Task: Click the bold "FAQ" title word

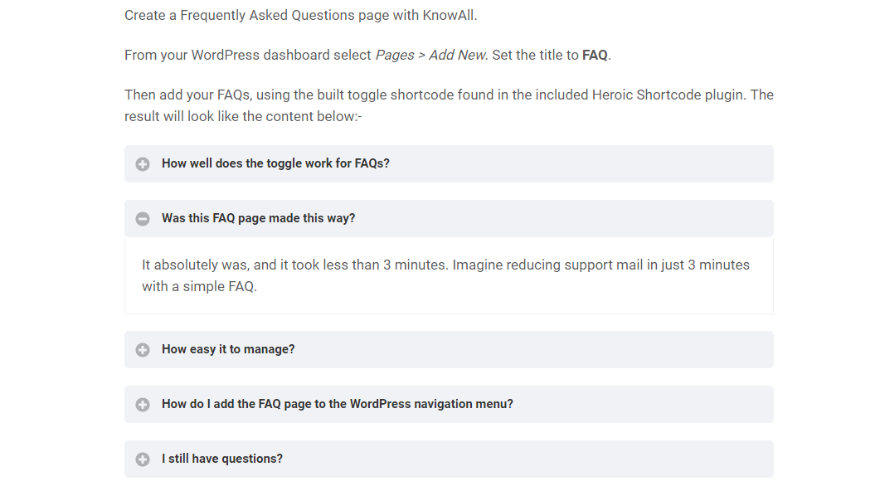Action: click(x=594, y=55)
